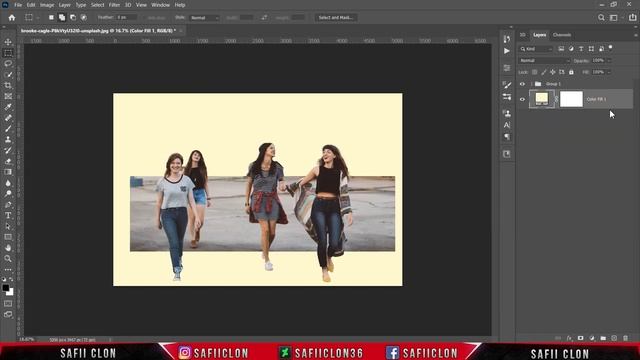This screenshot has width=640, height=360.
Task: Select the Pen tool
Action: click(8, 204)
